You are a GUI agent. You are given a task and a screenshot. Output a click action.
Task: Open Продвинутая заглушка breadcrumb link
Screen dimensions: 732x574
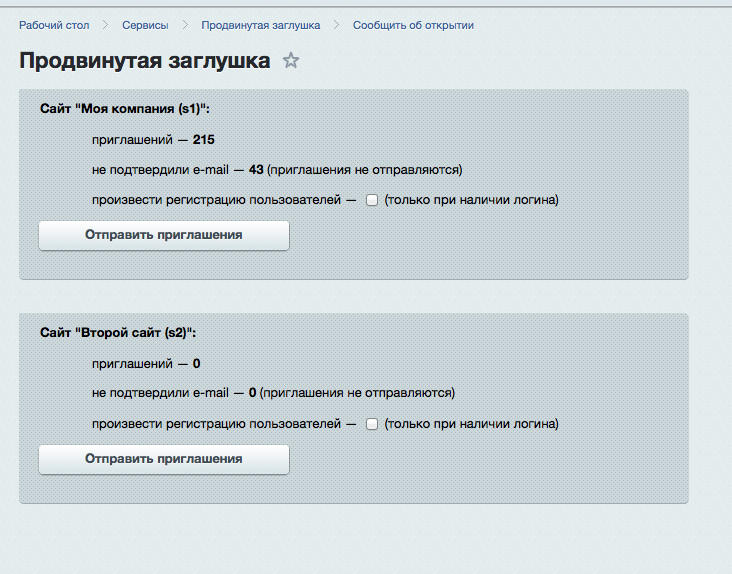261,25
